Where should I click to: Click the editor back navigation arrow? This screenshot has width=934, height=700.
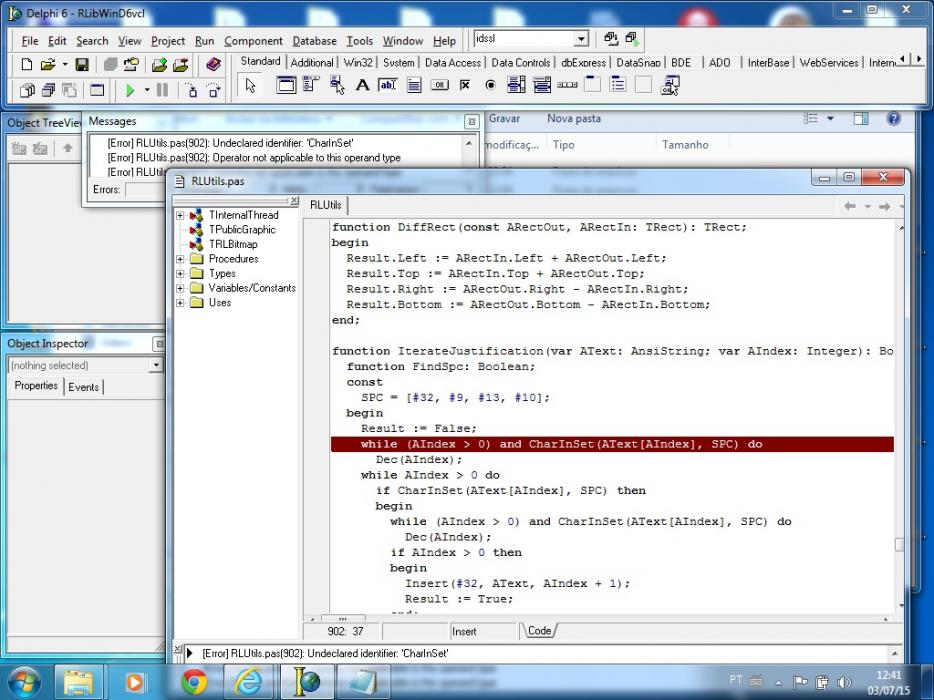coord(850,206)
